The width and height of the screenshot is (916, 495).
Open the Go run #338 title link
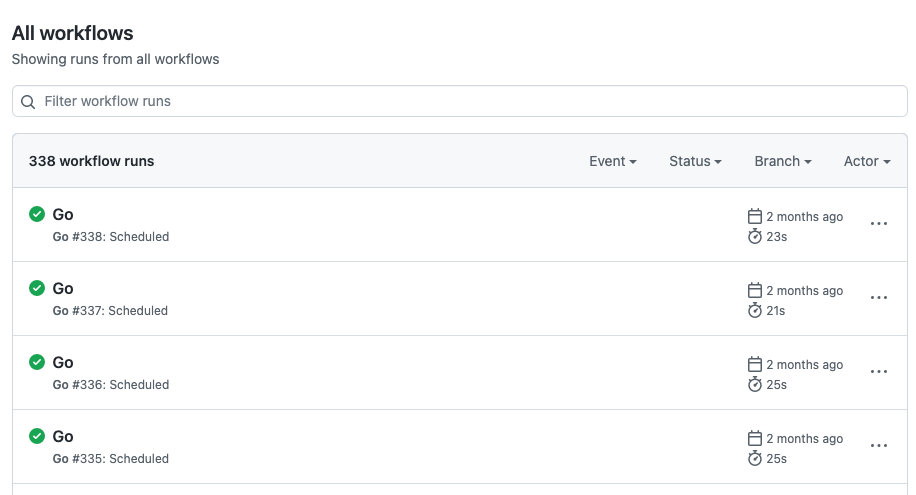click(x=63, y=214)
